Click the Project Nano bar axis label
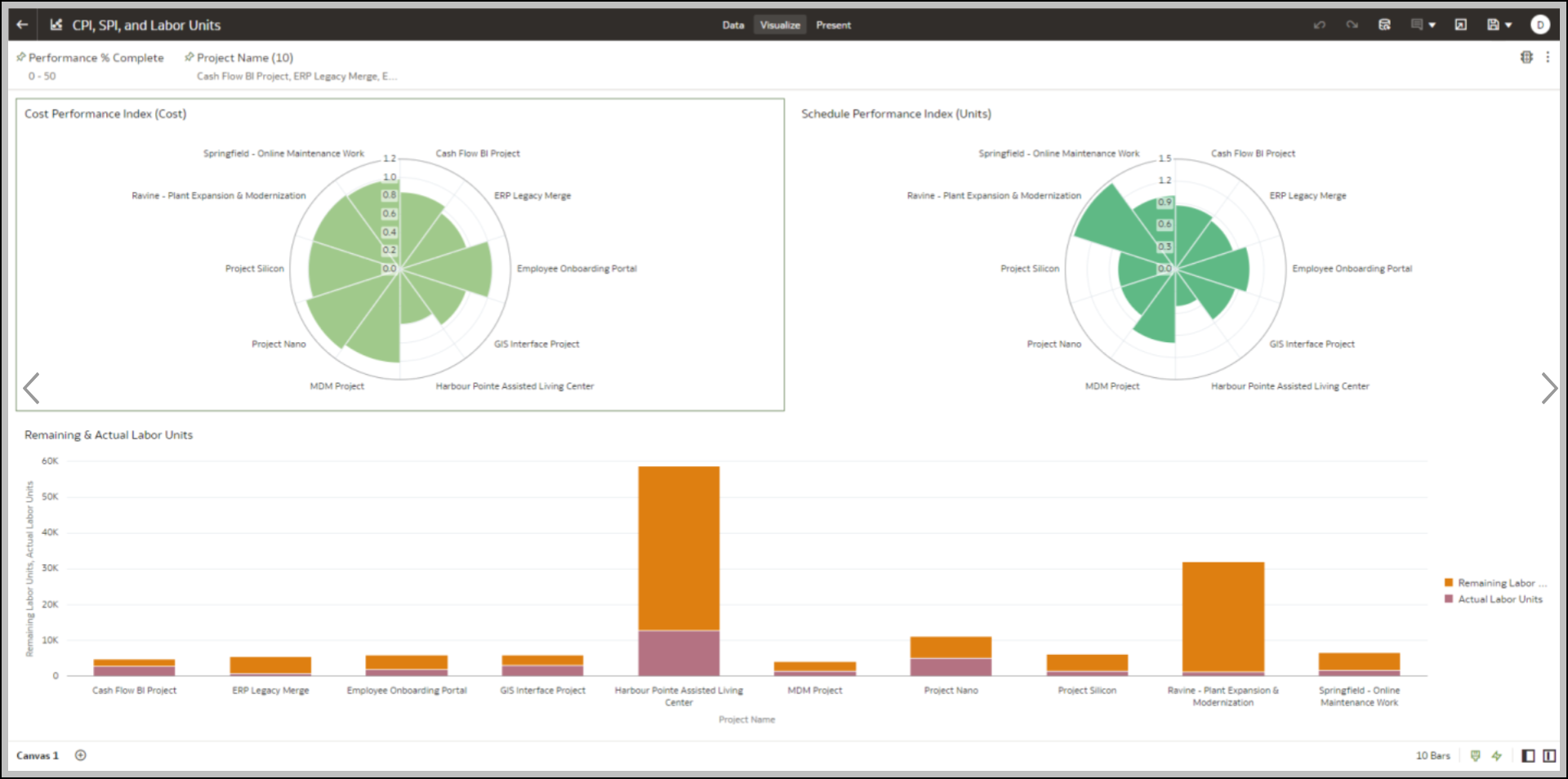The image size is (1568, 779). coord(951,690)
